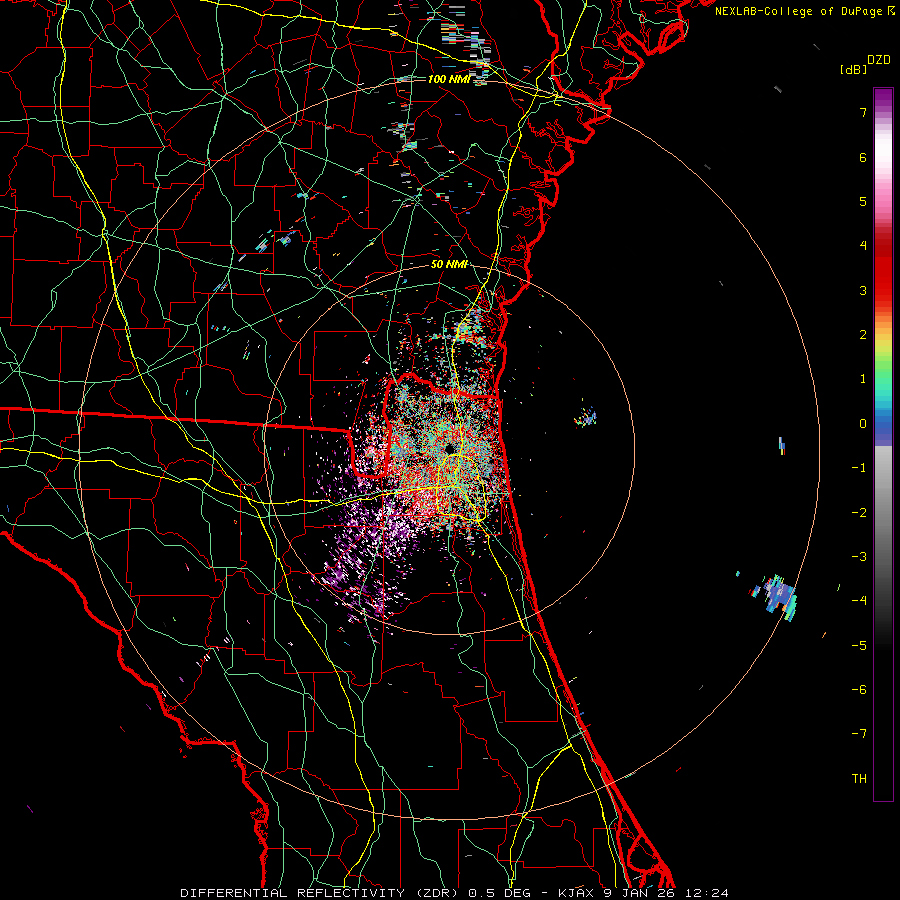Click the black radar site center dot
900x900 pixels.
click(x=449, y=448)
